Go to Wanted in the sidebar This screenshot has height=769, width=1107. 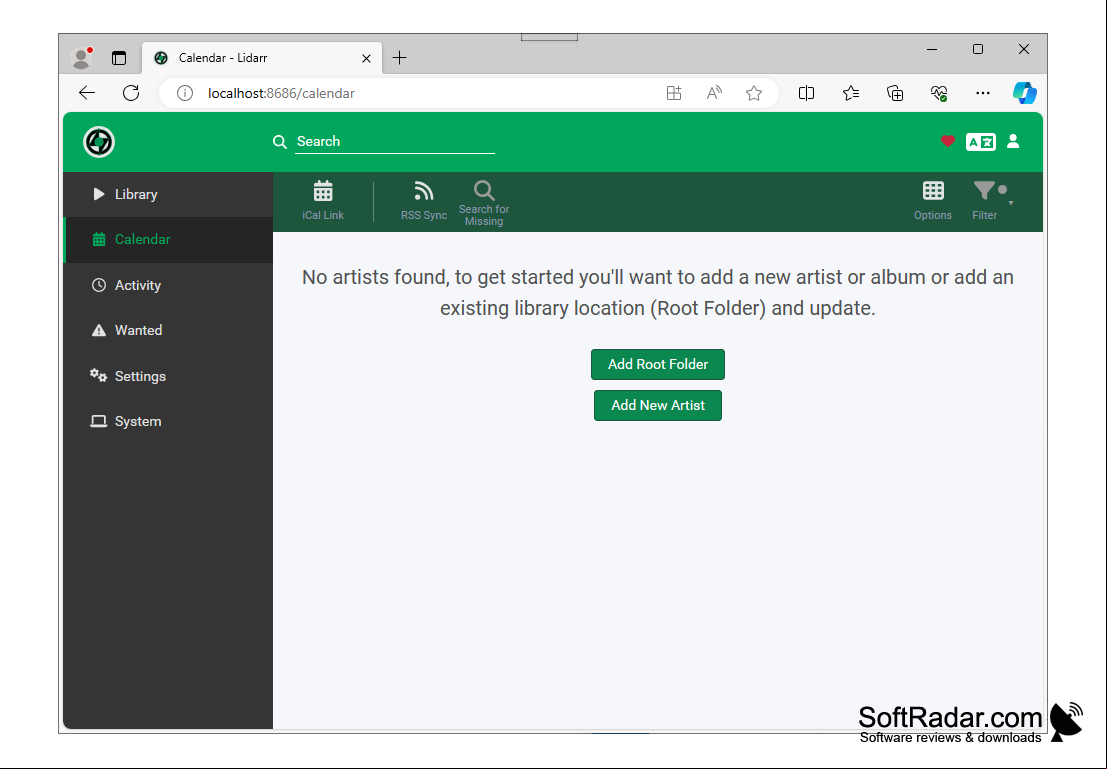tap(168, 330)
